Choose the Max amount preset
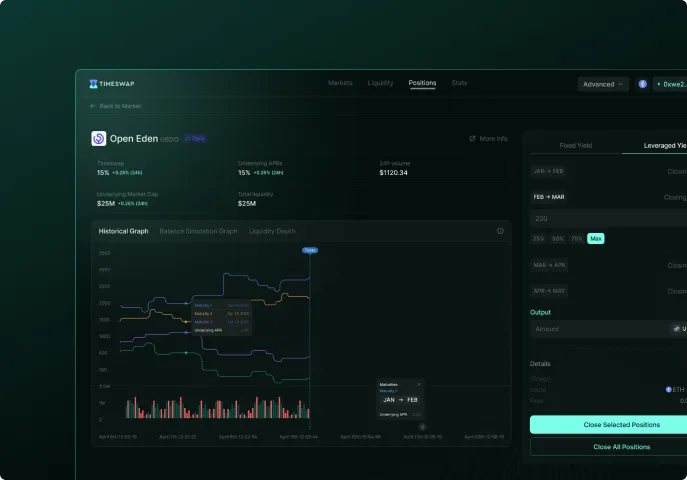This screenshot has height=480, width=687. point(595,239)
